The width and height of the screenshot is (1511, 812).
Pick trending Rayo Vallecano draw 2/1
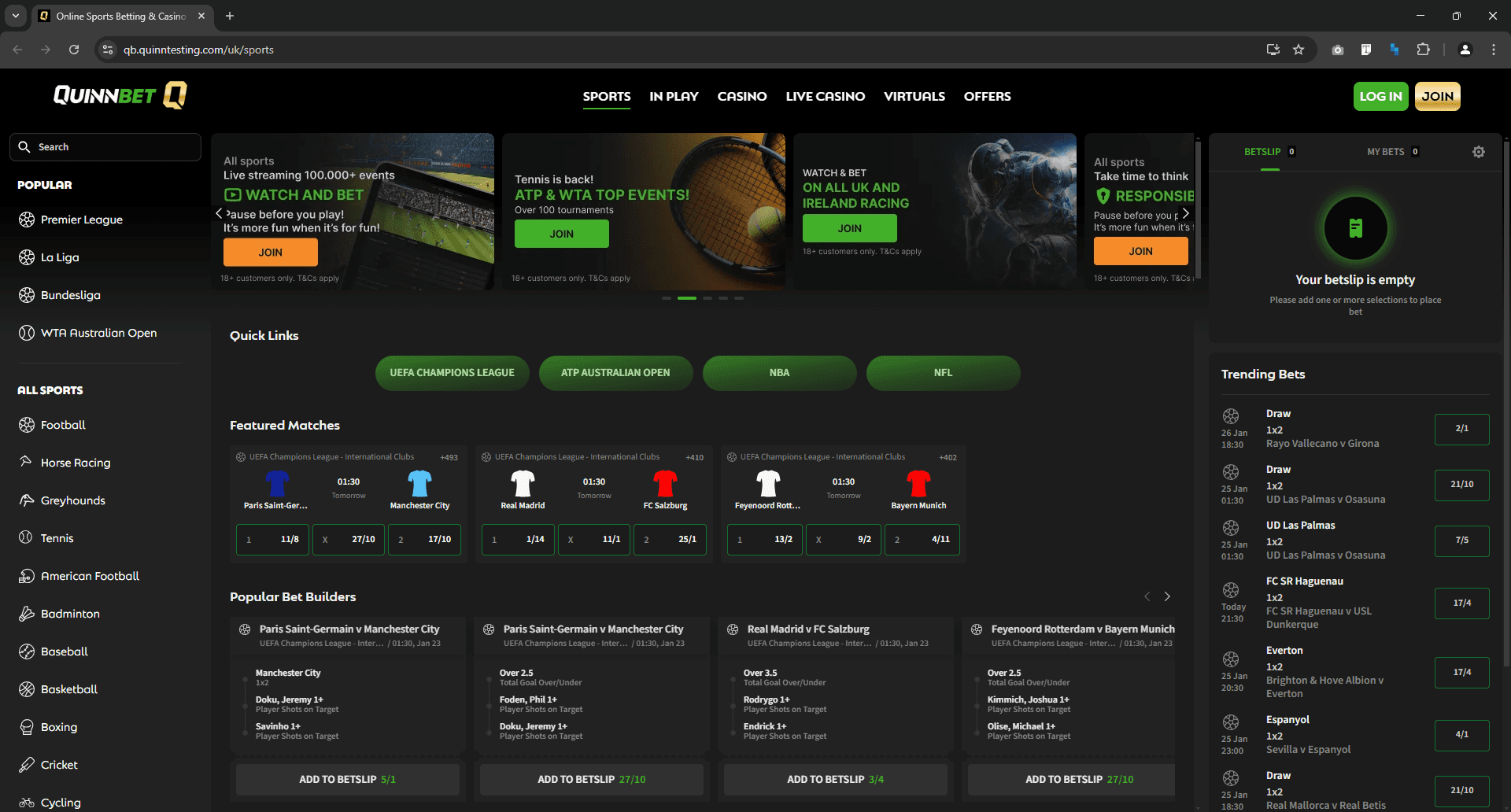1461,429
